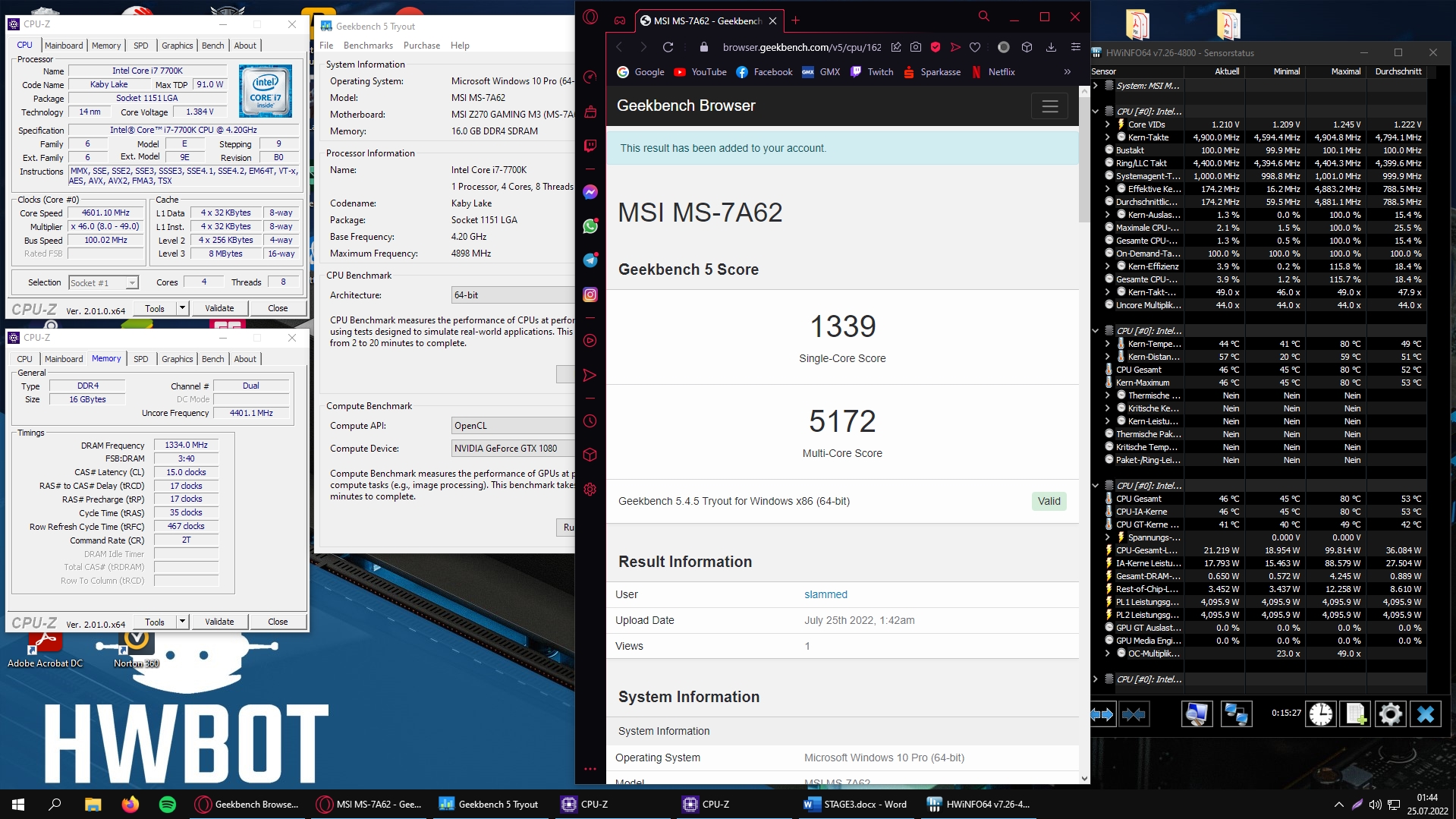Open My Flow arrow icon in address bar
The width and height of the screenshot is (1456, 819).
tap(955, 47)
